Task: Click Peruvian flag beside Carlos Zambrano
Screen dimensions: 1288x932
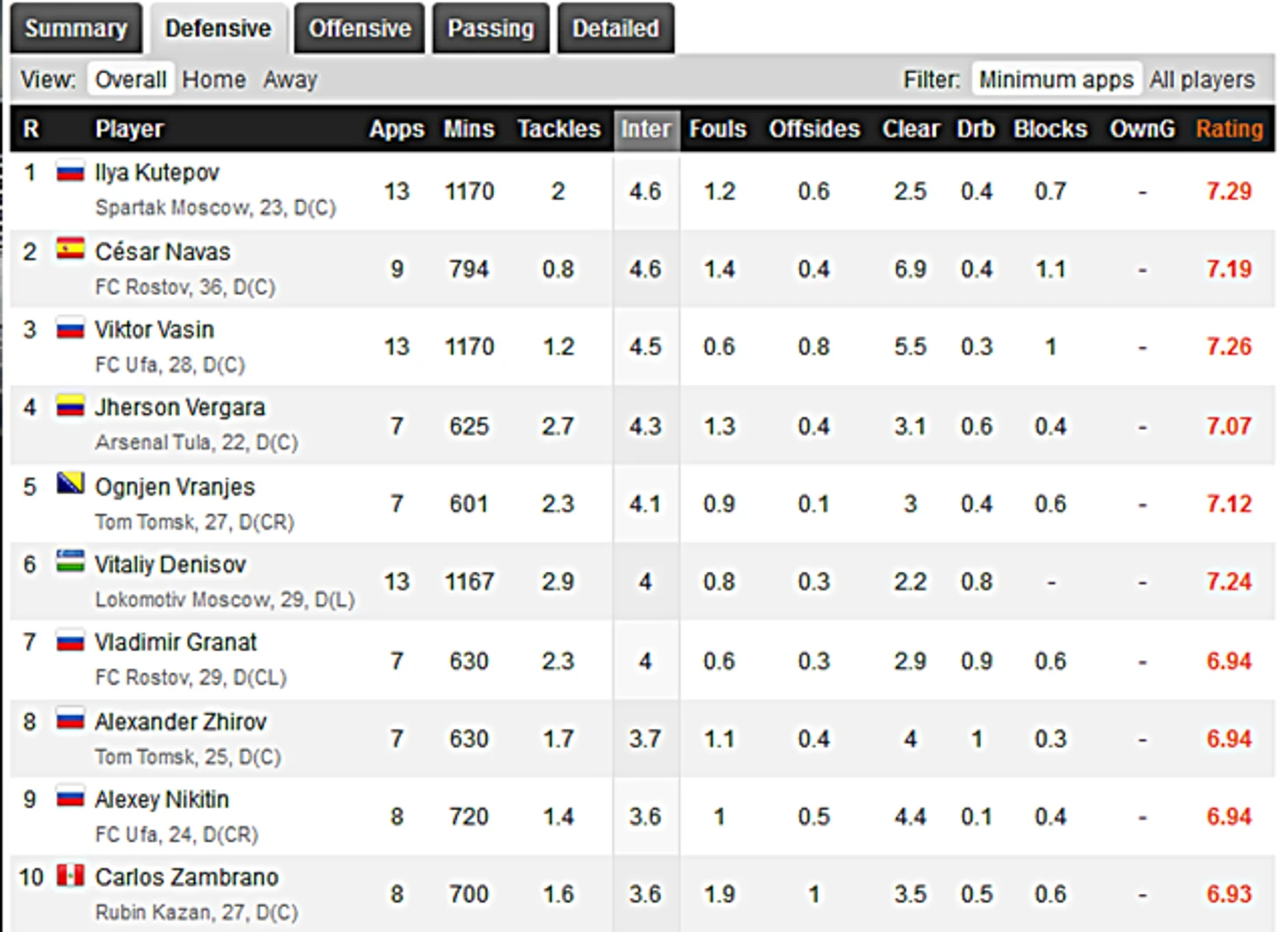Action: click(71, 876)
